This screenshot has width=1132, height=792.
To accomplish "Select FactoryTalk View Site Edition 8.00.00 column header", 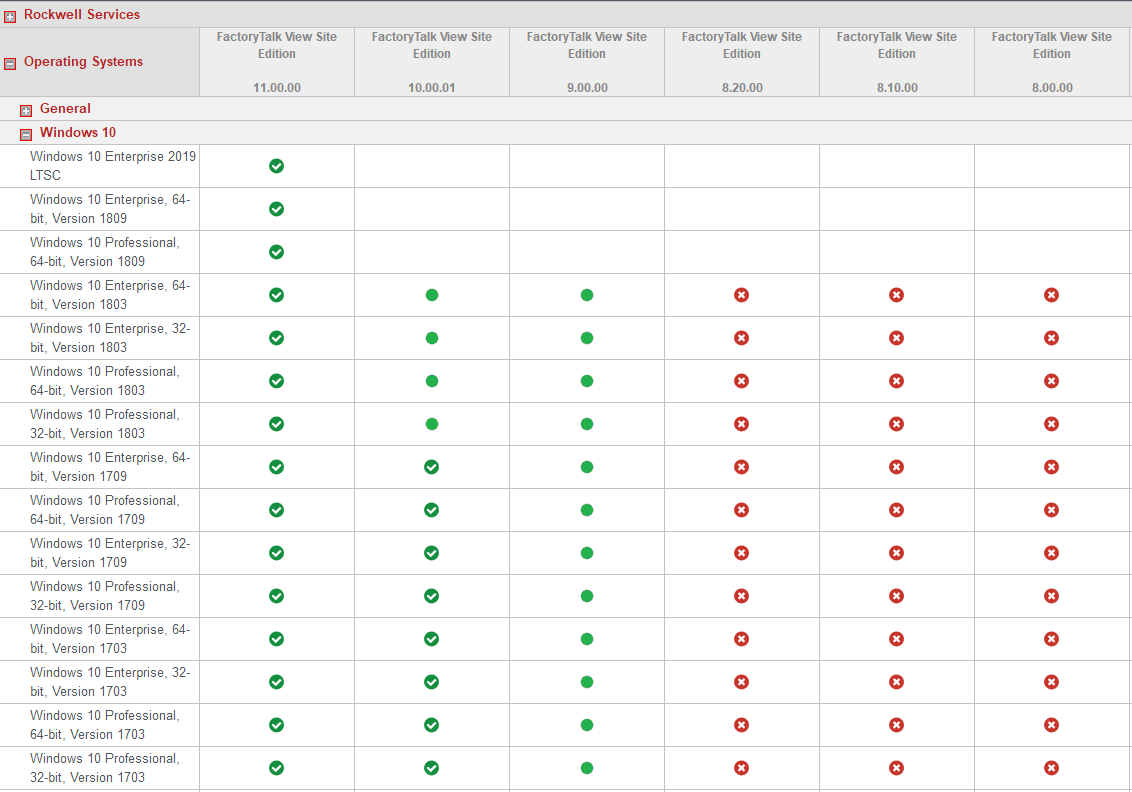I will click(x=1051, y=62).
